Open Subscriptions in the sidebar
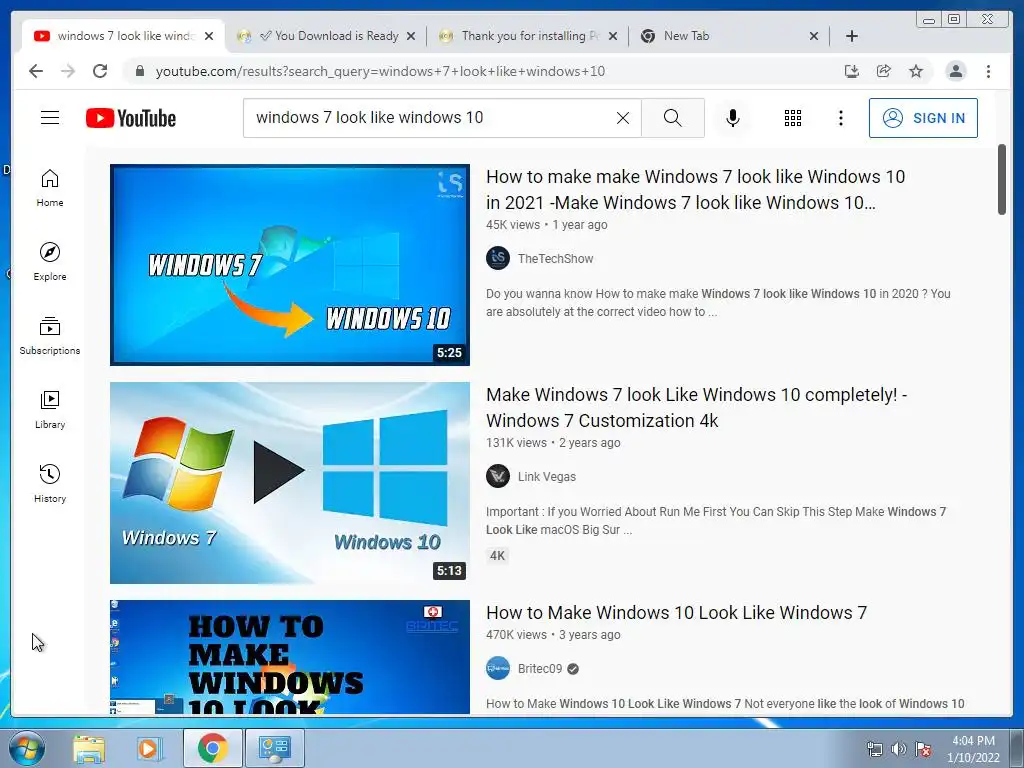Screen dimensions: 1024x768 point(50,335)
